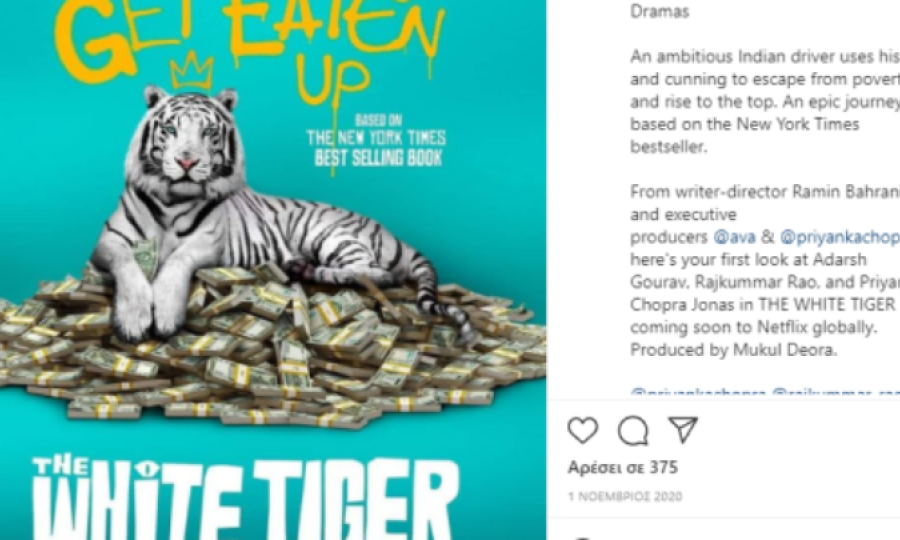Click the 'Produced by Mukul Deora.' line

(x=734, y=349)
